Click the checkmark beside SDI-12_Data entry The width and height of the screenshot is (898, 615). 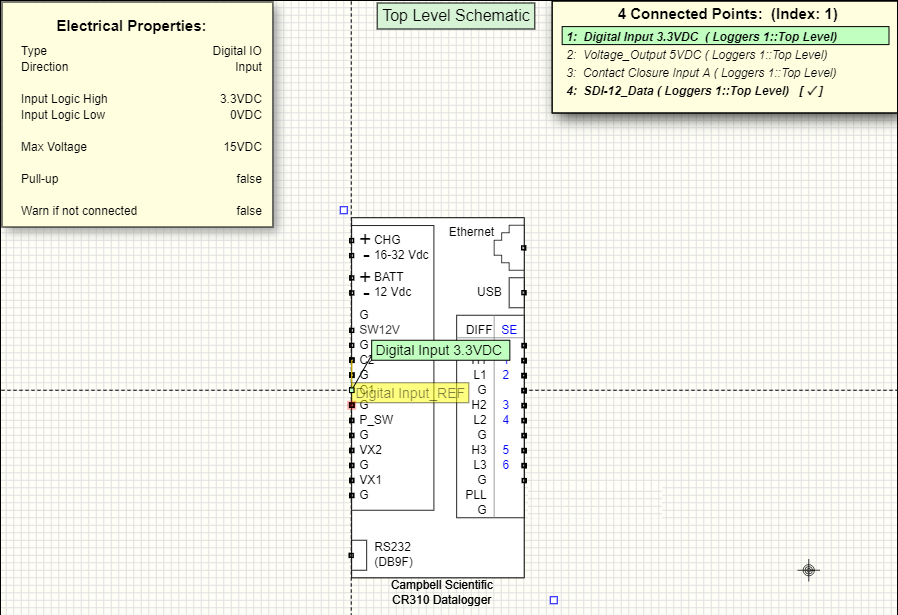point(813,91)
